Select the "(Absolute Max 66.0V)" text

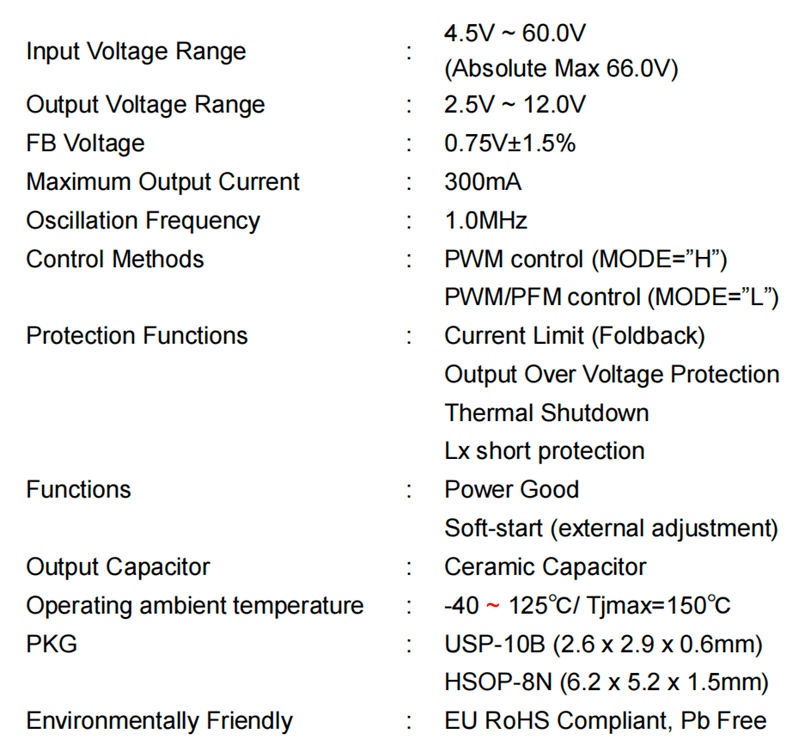[x=561, y=69]
